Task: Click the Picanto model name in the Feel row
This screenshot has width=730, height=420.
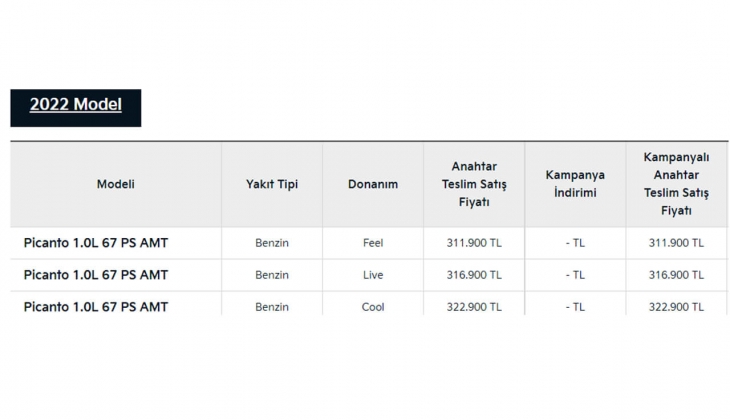Action: [96, 243]
